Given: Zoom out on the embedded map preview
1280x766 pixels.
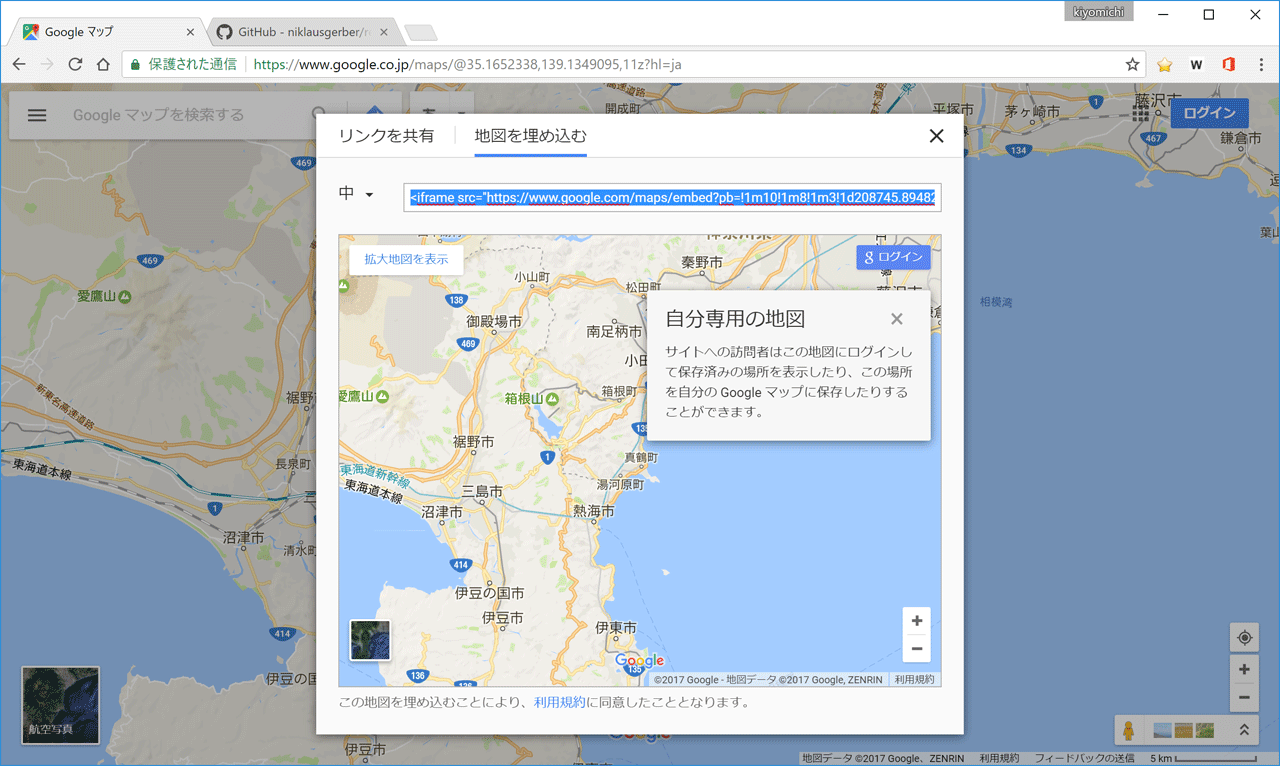Looking at the screenshot, I should point(916,648).
